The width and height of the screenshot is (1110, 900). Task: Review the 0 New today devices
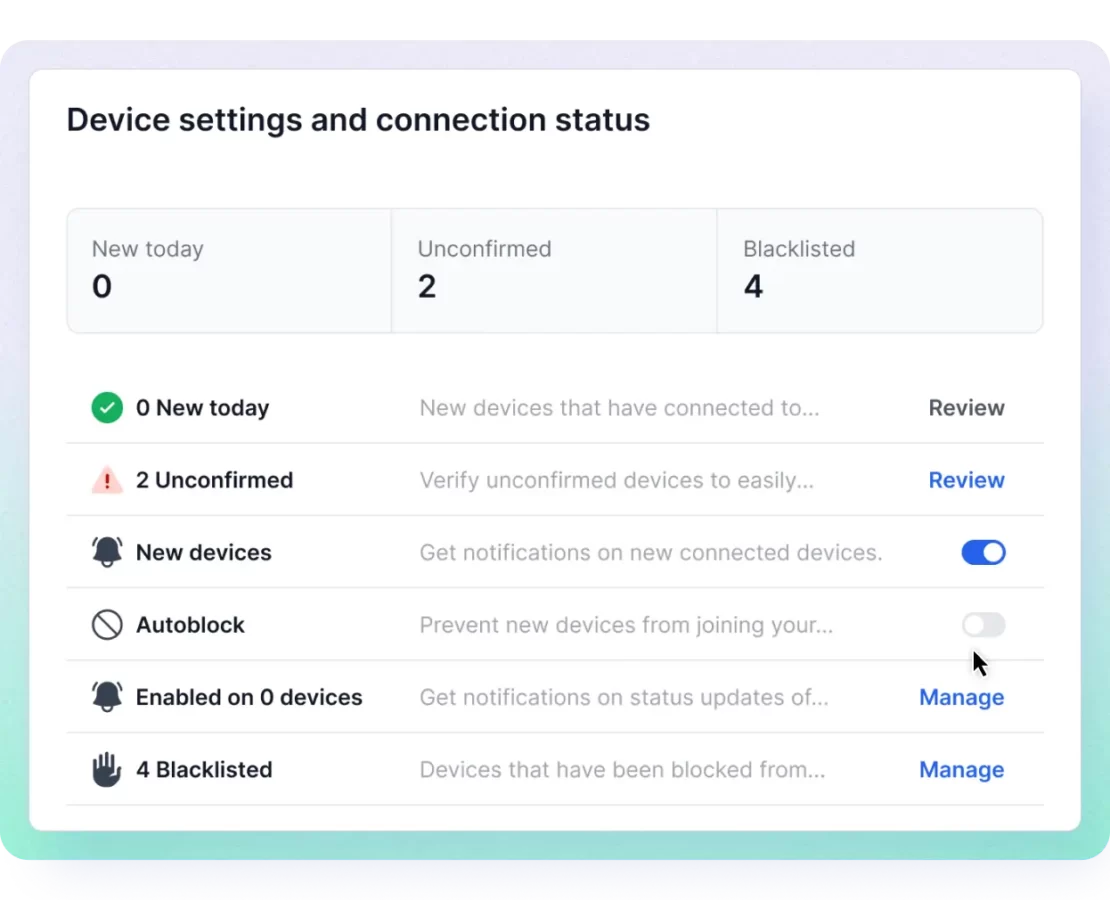(x=966, y=408)
